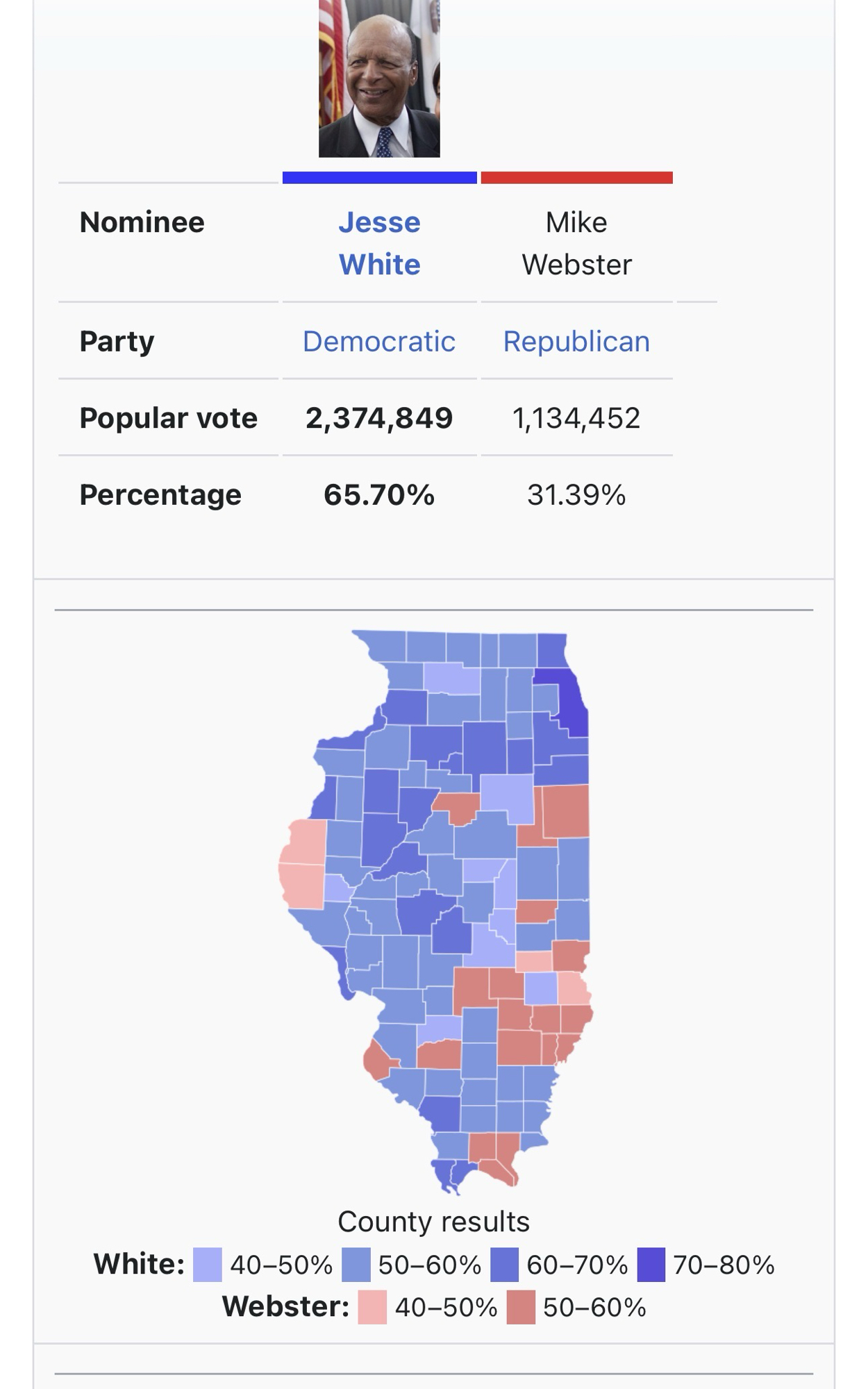This screenshot has height=1389, width=868.
Task: Click the White 50–60% legend swatch
Action: [356, 1265]
